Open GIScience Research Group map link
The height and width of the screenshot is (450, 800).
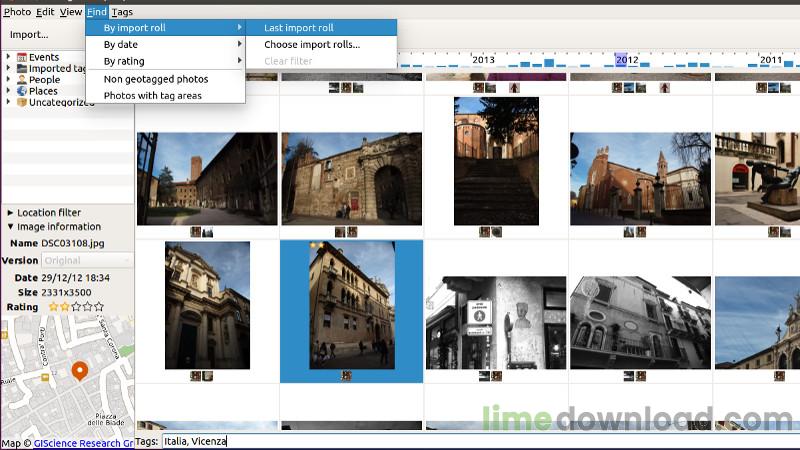click(x=84, y=443)
